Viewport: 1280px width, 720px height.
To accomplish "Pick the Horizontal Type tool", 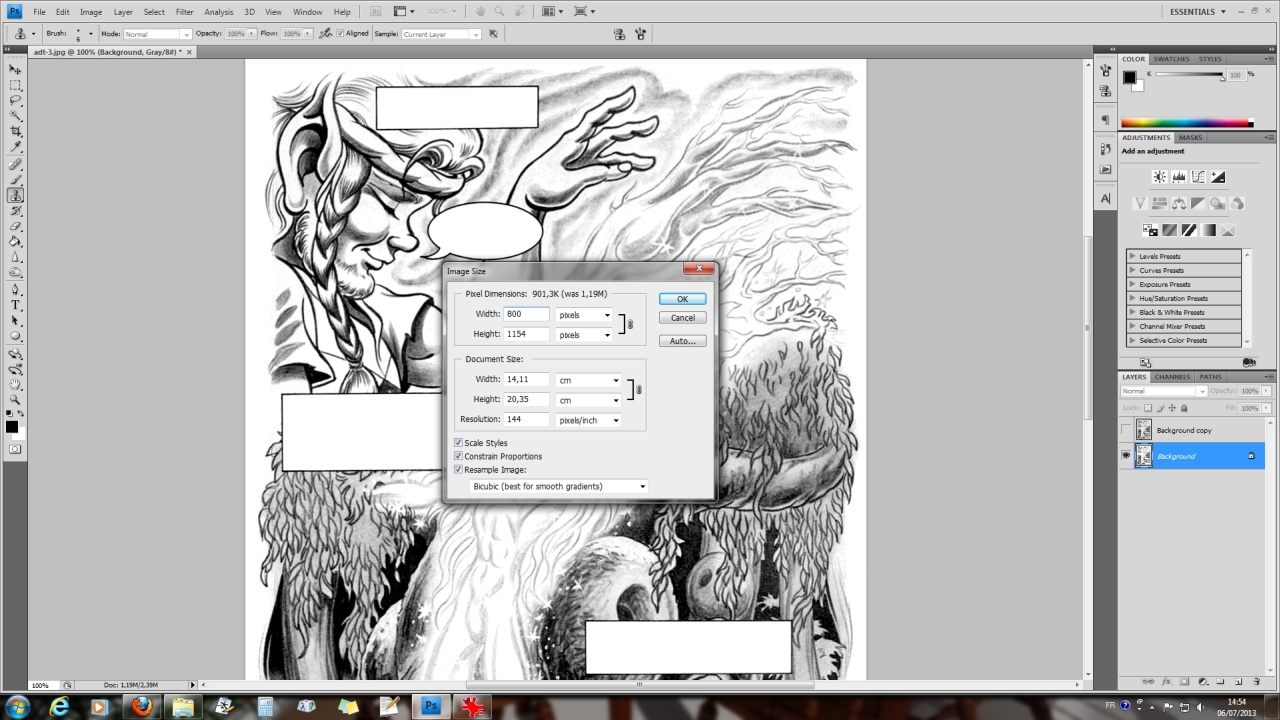I will (x=16, y=304).
